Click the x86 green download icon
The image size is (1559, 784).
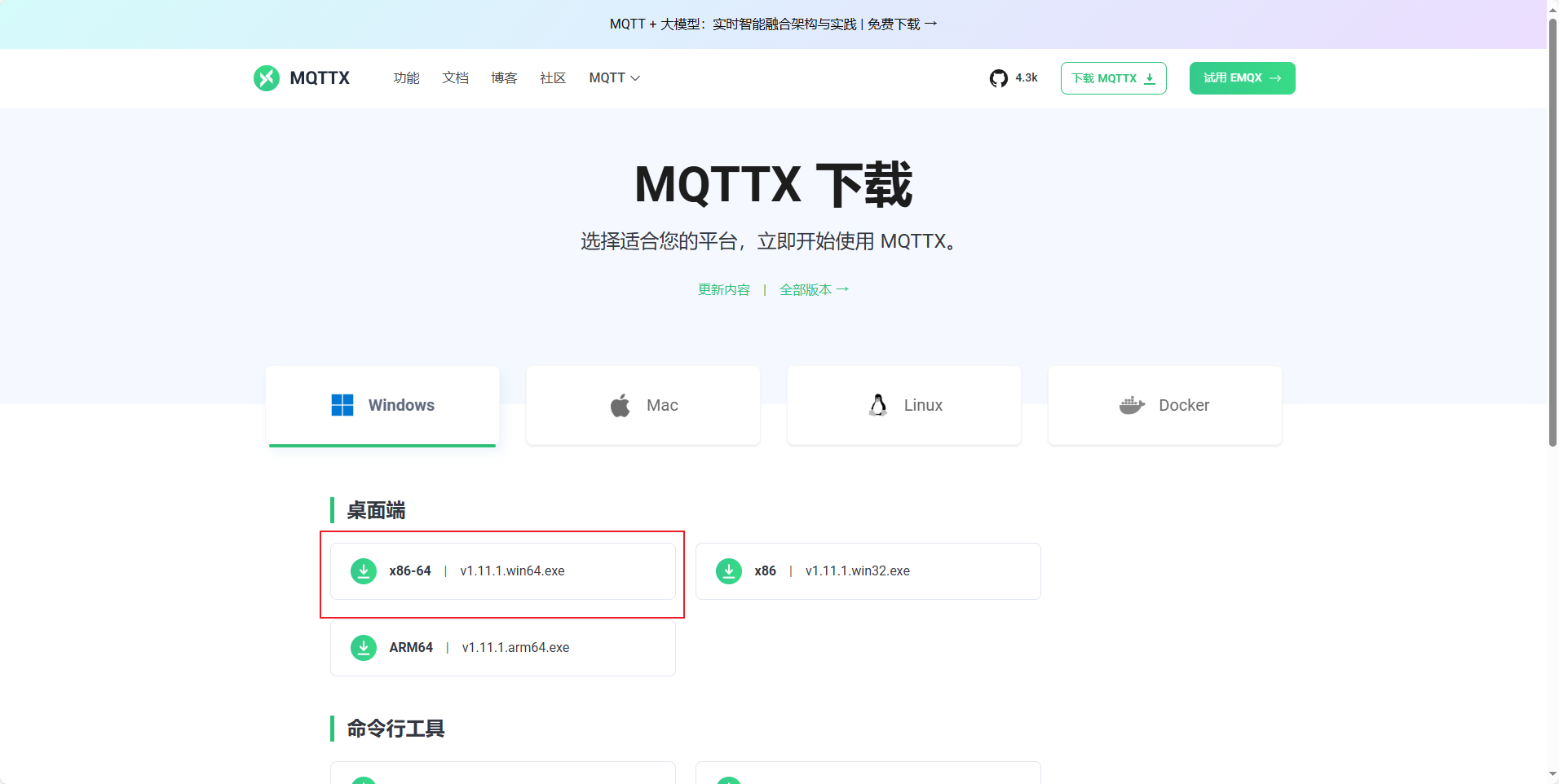tap(729, 571)
